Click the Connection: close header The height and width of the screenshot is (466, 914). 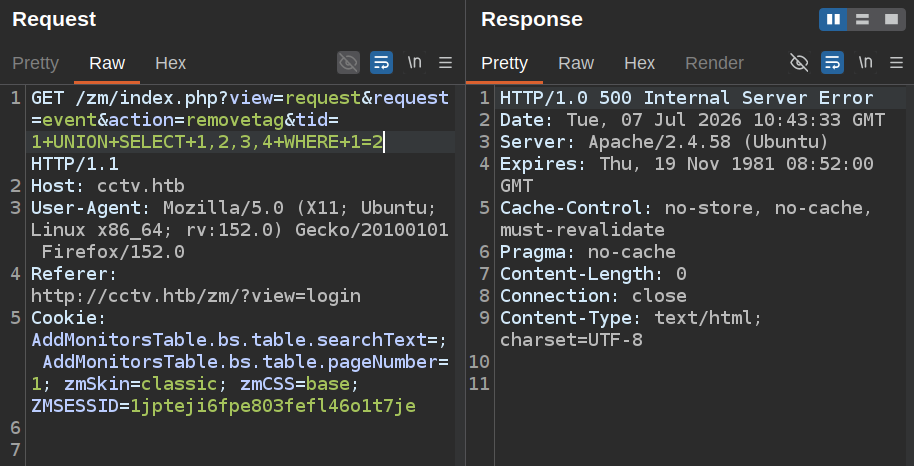(x=593, y=296)
